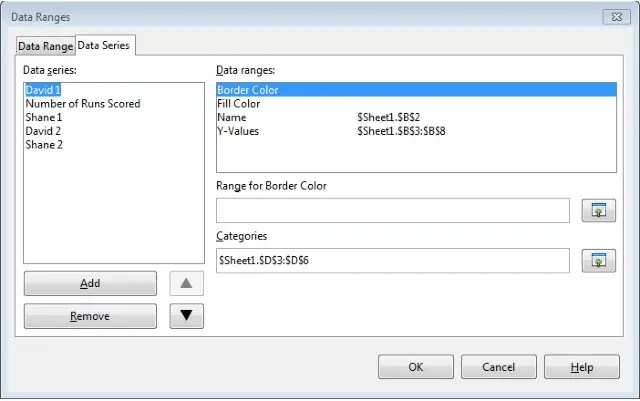Select the Shane 1 series
This screenshot has width=640, height=401.
pyautogui.click(x=44, y=118)
